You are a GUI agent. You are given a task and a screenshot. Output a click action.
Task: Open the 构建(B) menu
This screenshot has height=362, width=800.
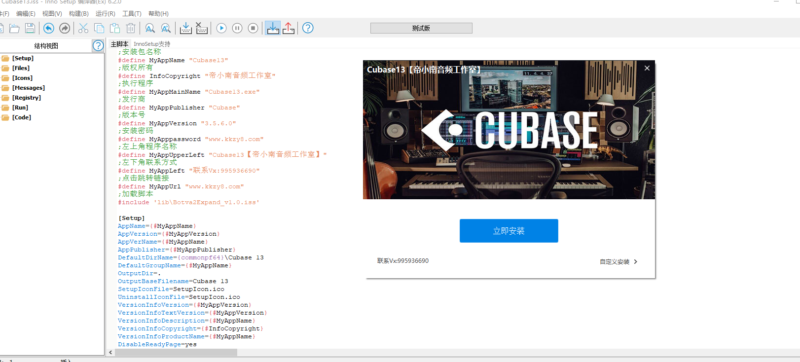click(x=79, y=14)
